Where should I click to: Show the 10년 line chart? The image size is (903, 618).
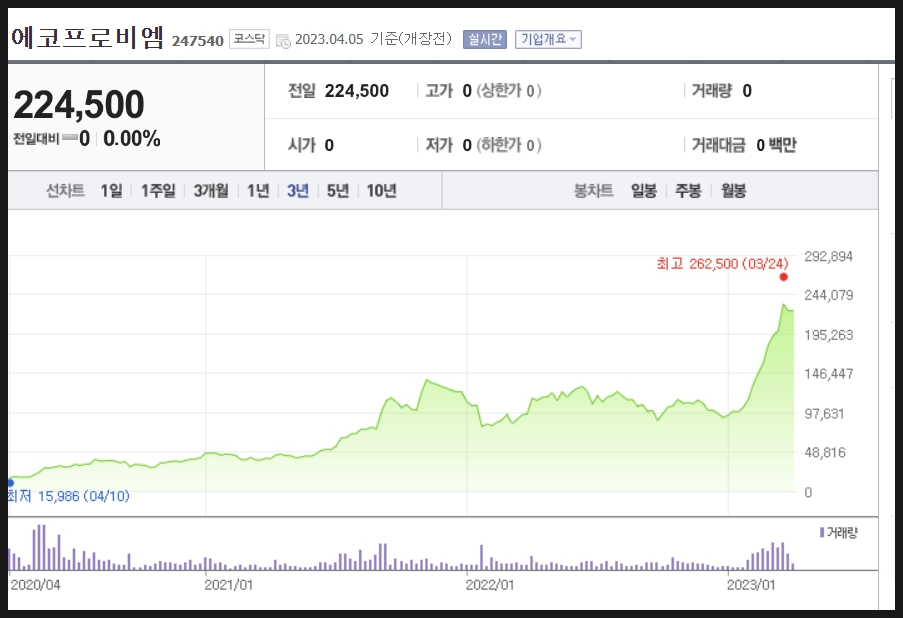point(381,191)
